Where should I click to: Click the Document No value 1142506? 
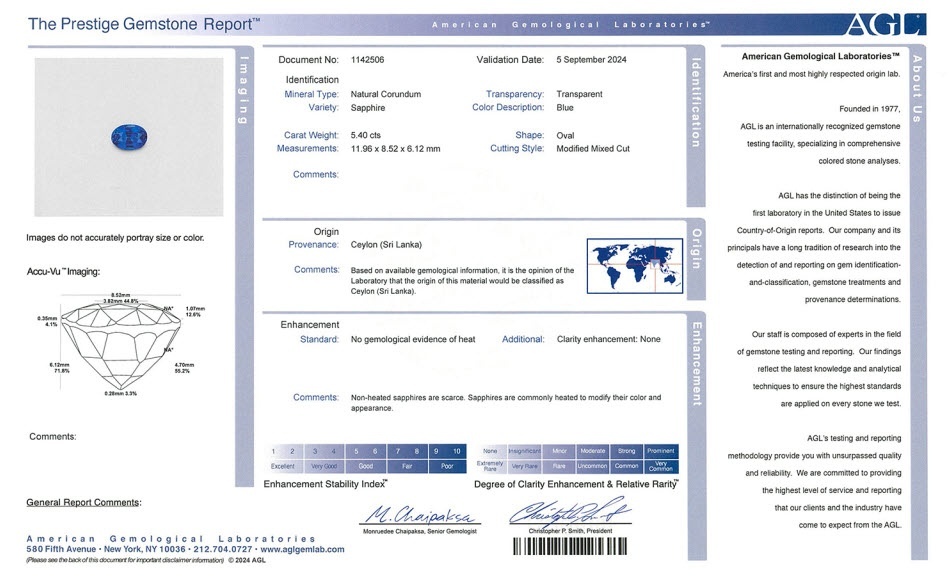pos(370,60)
